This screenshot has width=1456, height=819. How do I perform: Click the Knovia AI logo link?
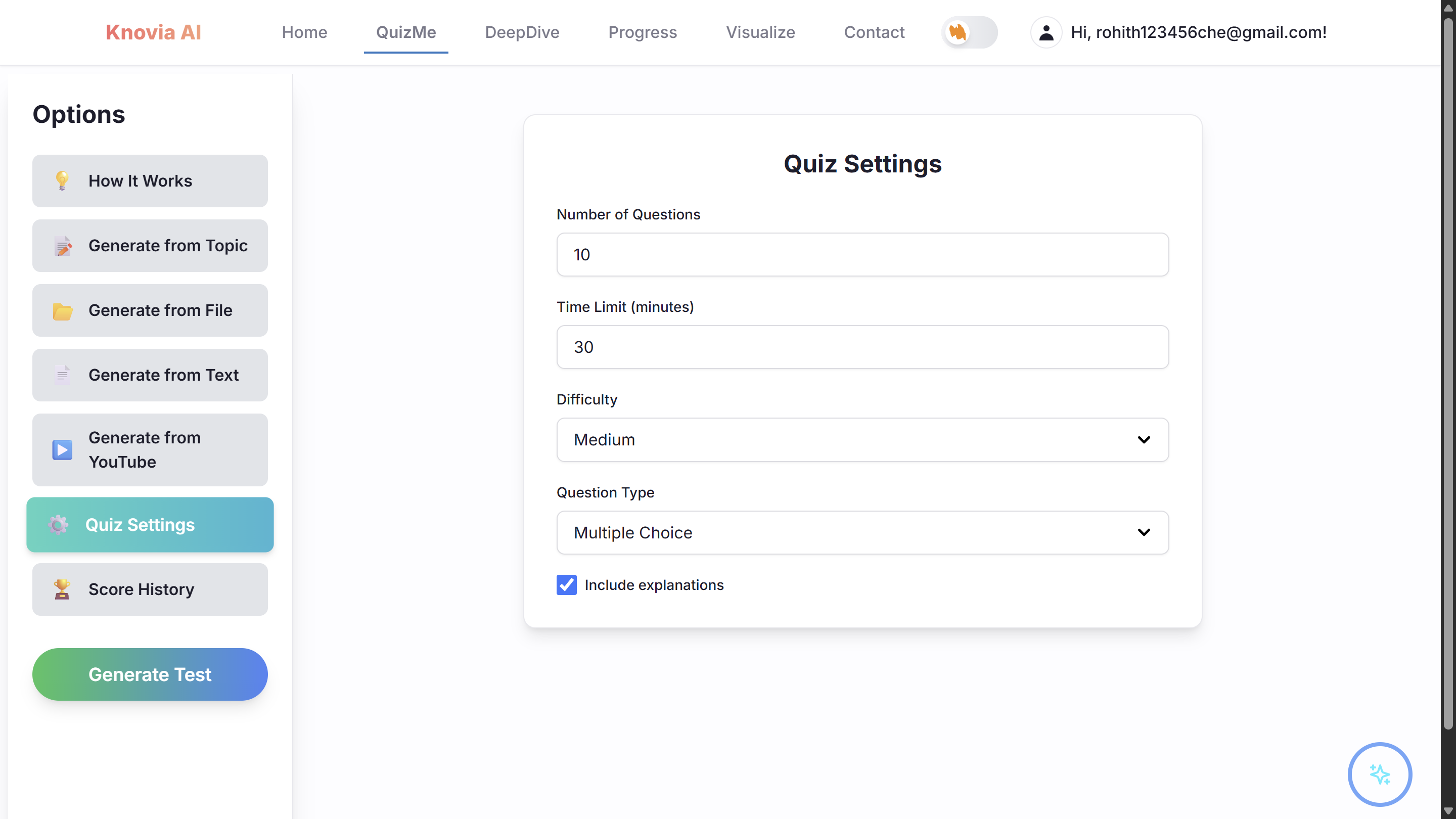pyautogui.click(x=153, y=33)
